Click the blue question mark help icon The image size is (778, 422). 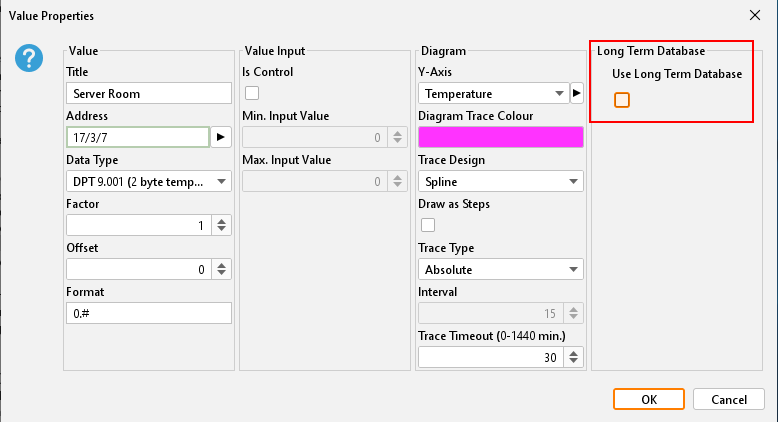click(x=28, y=59)
